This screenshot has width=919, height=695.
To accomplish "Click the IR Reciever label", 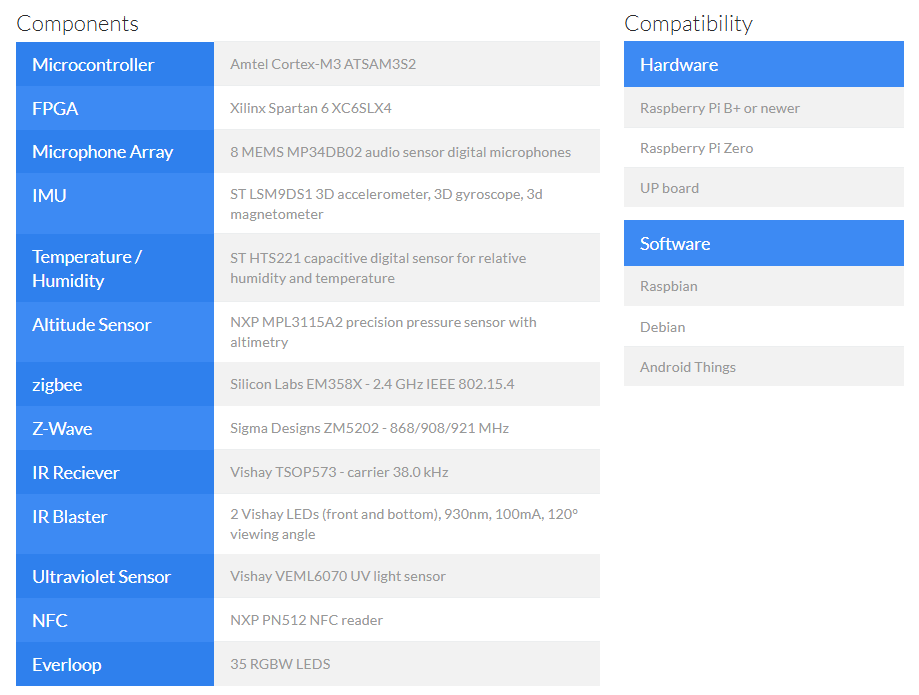I will [x=75, y=473].
